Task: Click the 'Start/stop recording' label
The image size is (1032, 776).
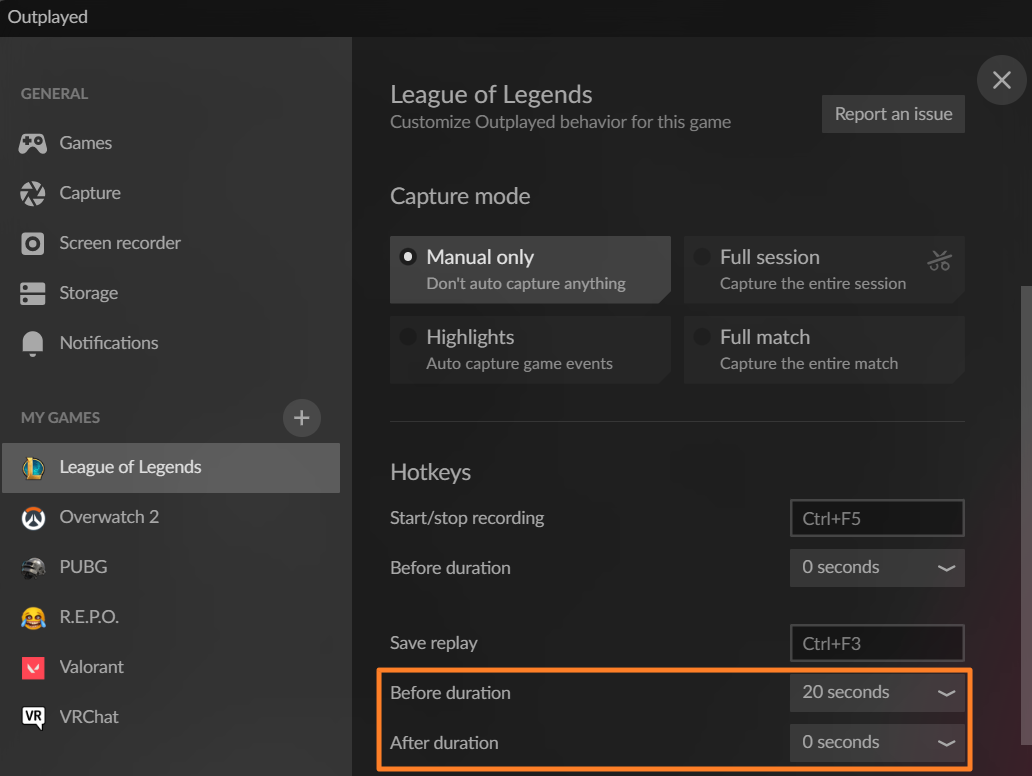Action: tap(467, 518)
